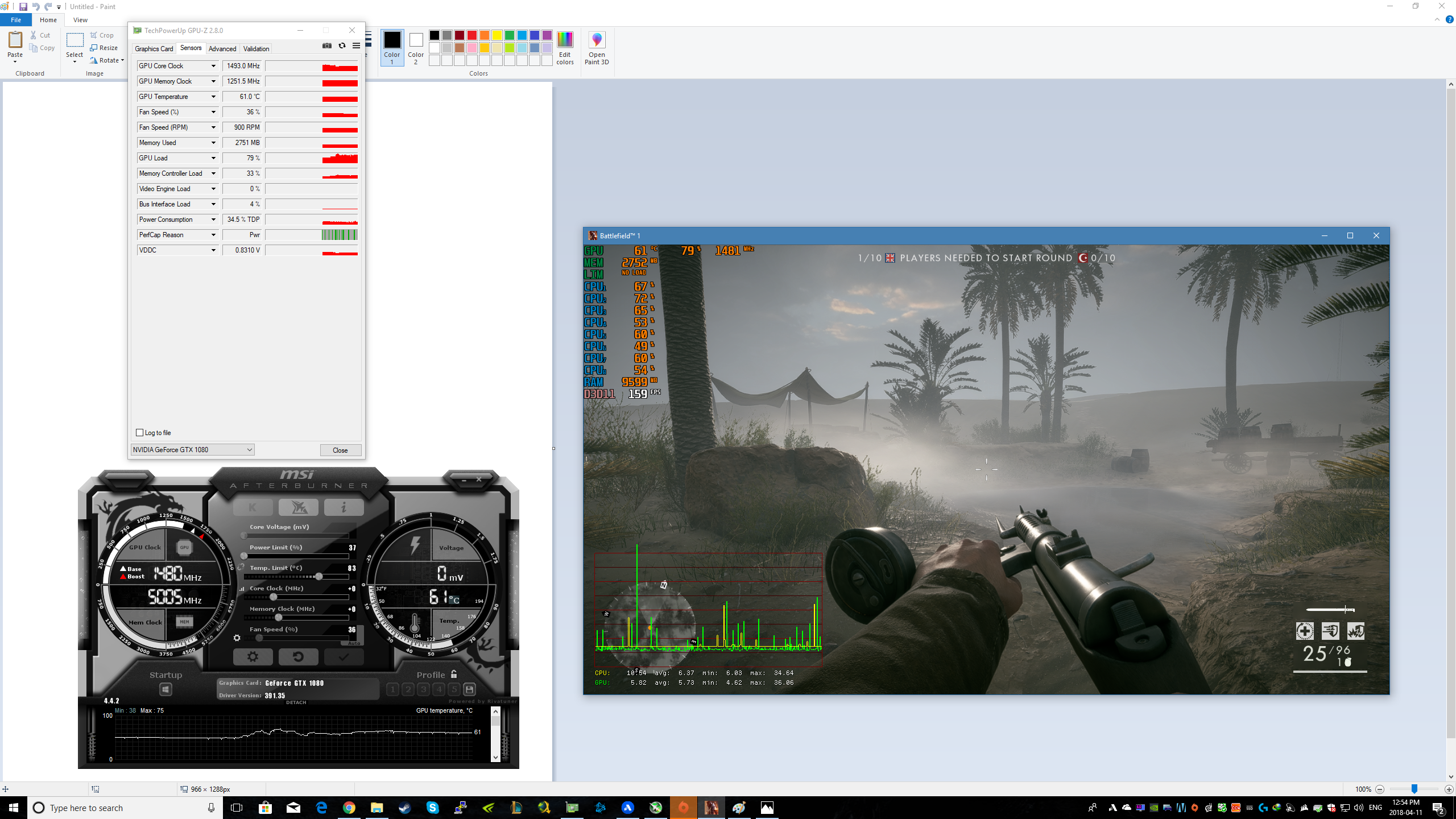This screenshot has height=819, width=1456.
Task: Select Afterburner profile slot 3
Action: pos(423,689)
